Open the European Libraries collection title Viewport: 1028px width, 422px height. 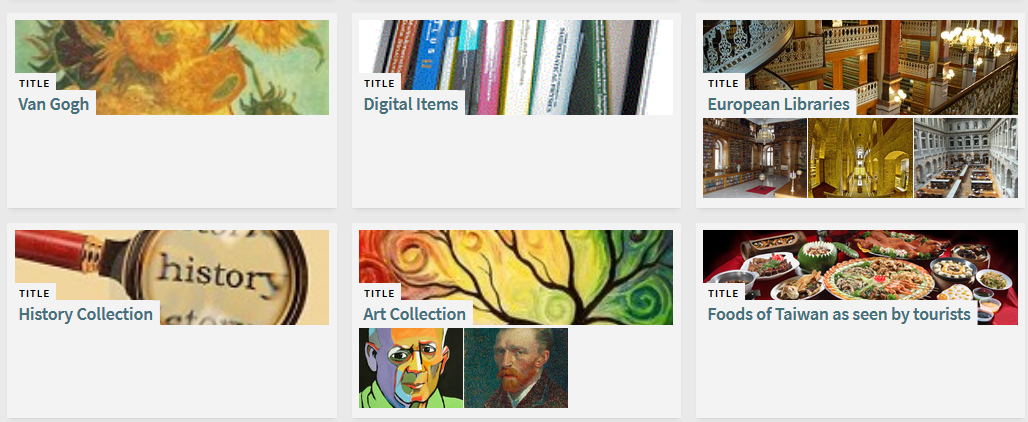pos(778,104)
